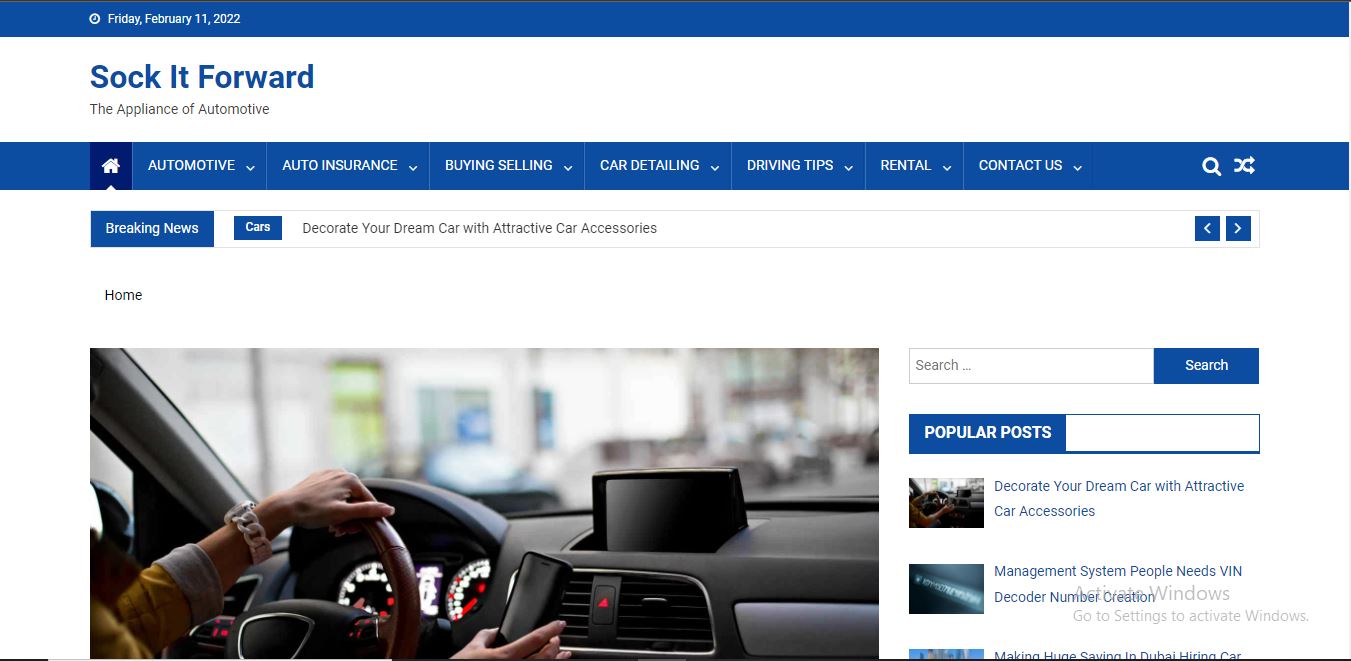Viewport: 1351px width, 661px height.
Task: Open Making Huge Saving In Dubai post link
Action: [x=1118, y=655]
